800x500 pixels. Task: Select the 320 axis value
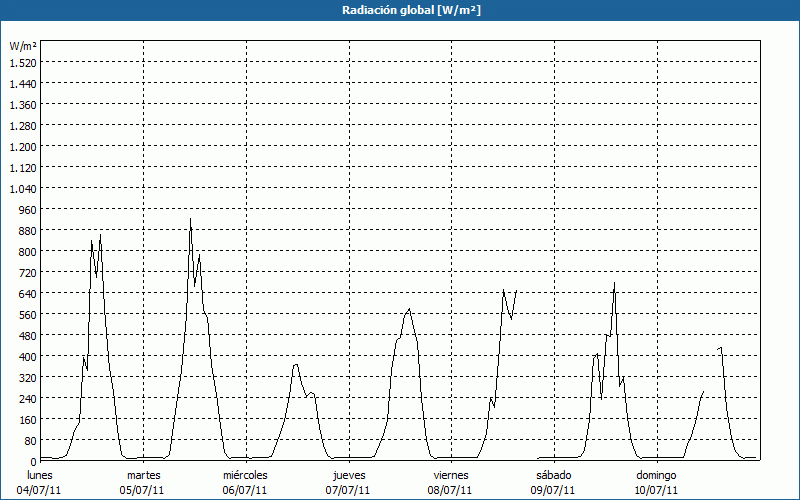pyautogui.click(x=28, y=378)
